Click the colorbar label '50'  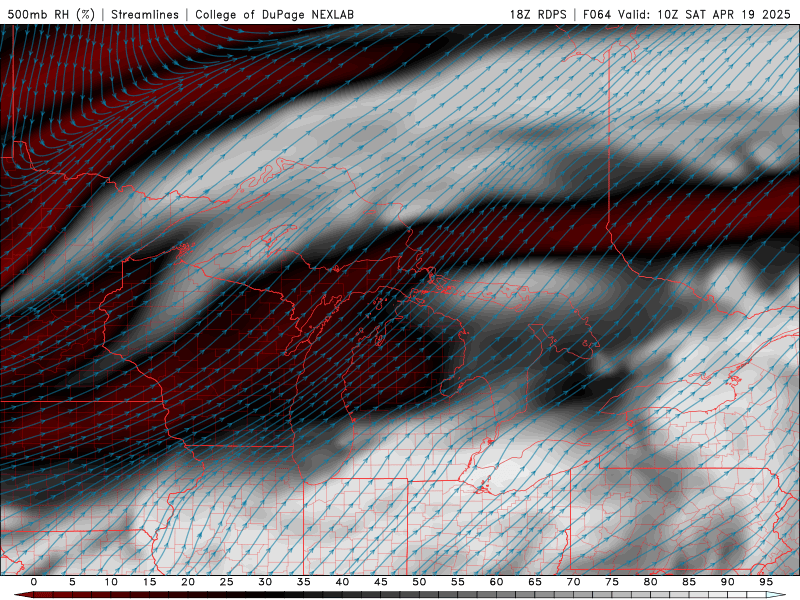(x=419, y=582)
